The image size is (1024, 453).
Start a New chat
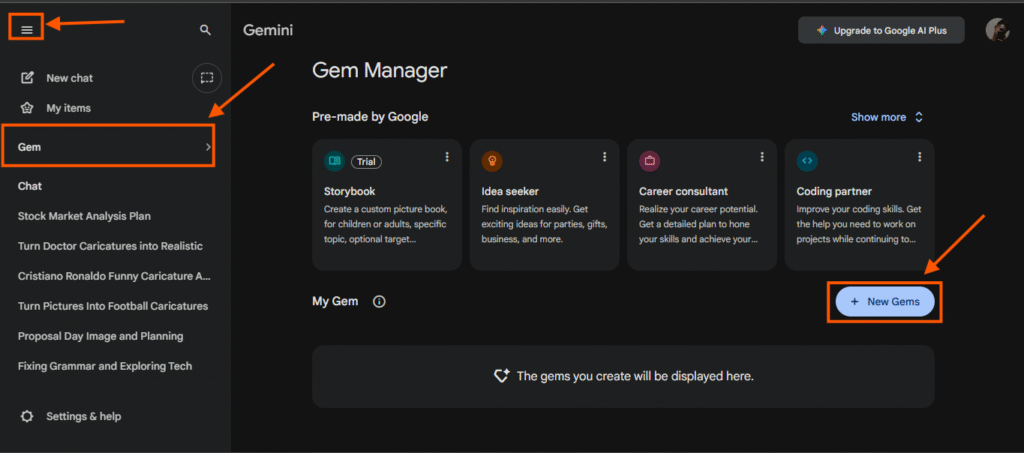tap(69, 78)
